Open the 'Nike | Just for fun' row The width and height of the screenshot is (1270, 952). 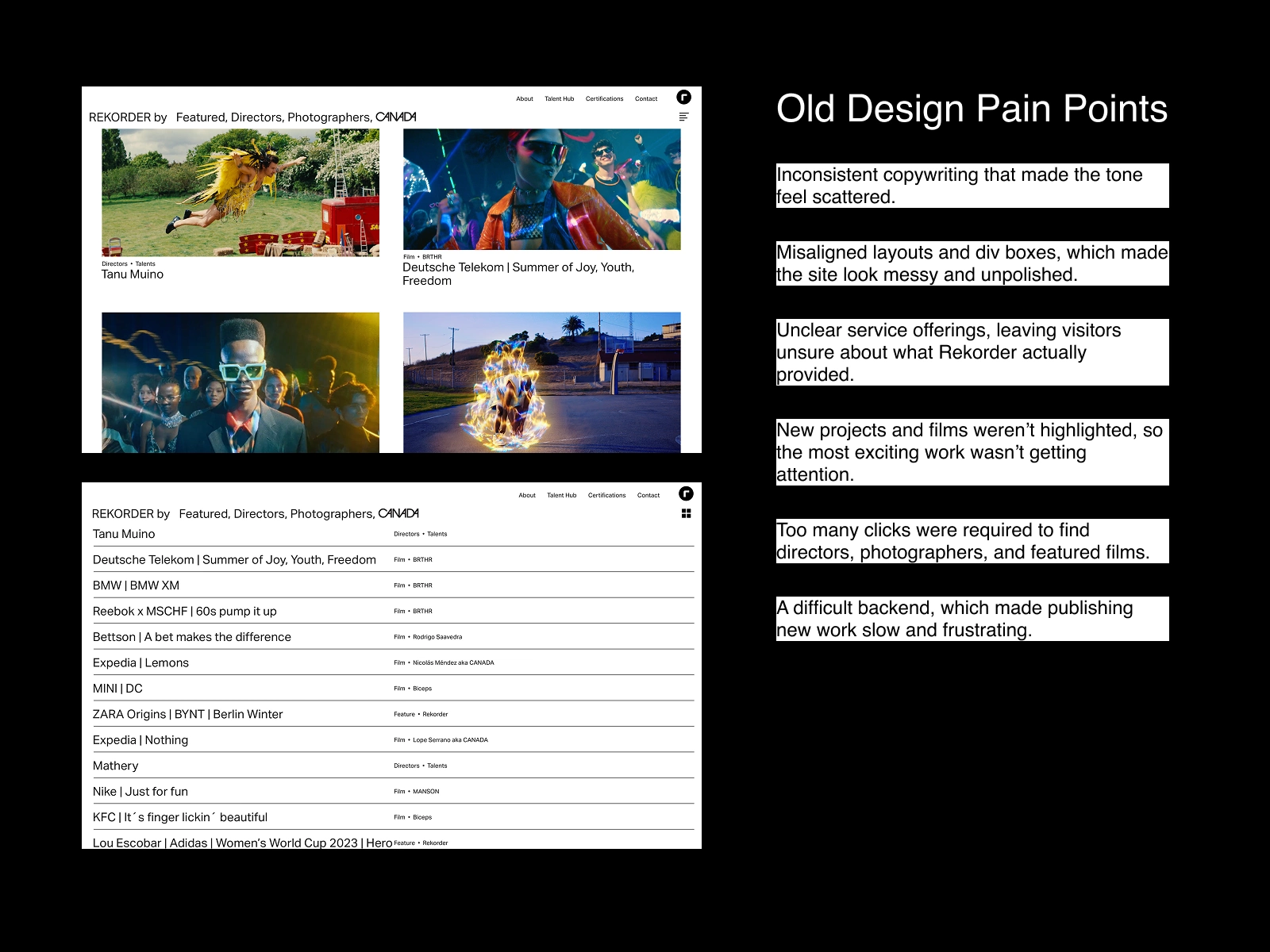[x=393, y=792]
